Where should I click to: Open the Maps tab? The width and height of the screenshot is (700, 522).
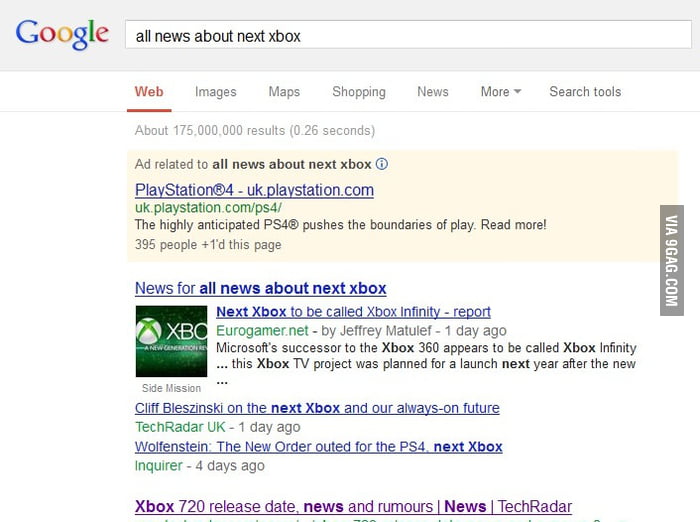point(284,92)
